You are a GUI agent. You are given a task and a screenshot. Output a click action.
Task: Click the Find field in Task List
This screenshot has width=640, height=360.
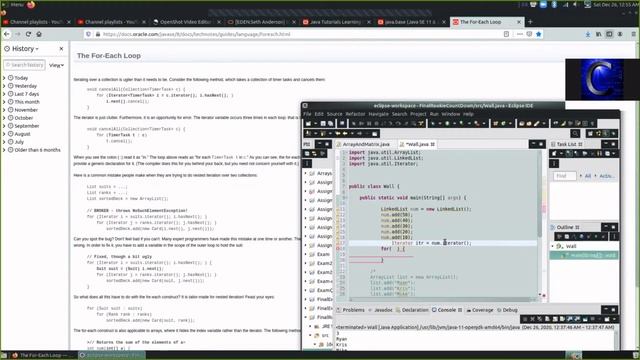click(x=564, y=176)
